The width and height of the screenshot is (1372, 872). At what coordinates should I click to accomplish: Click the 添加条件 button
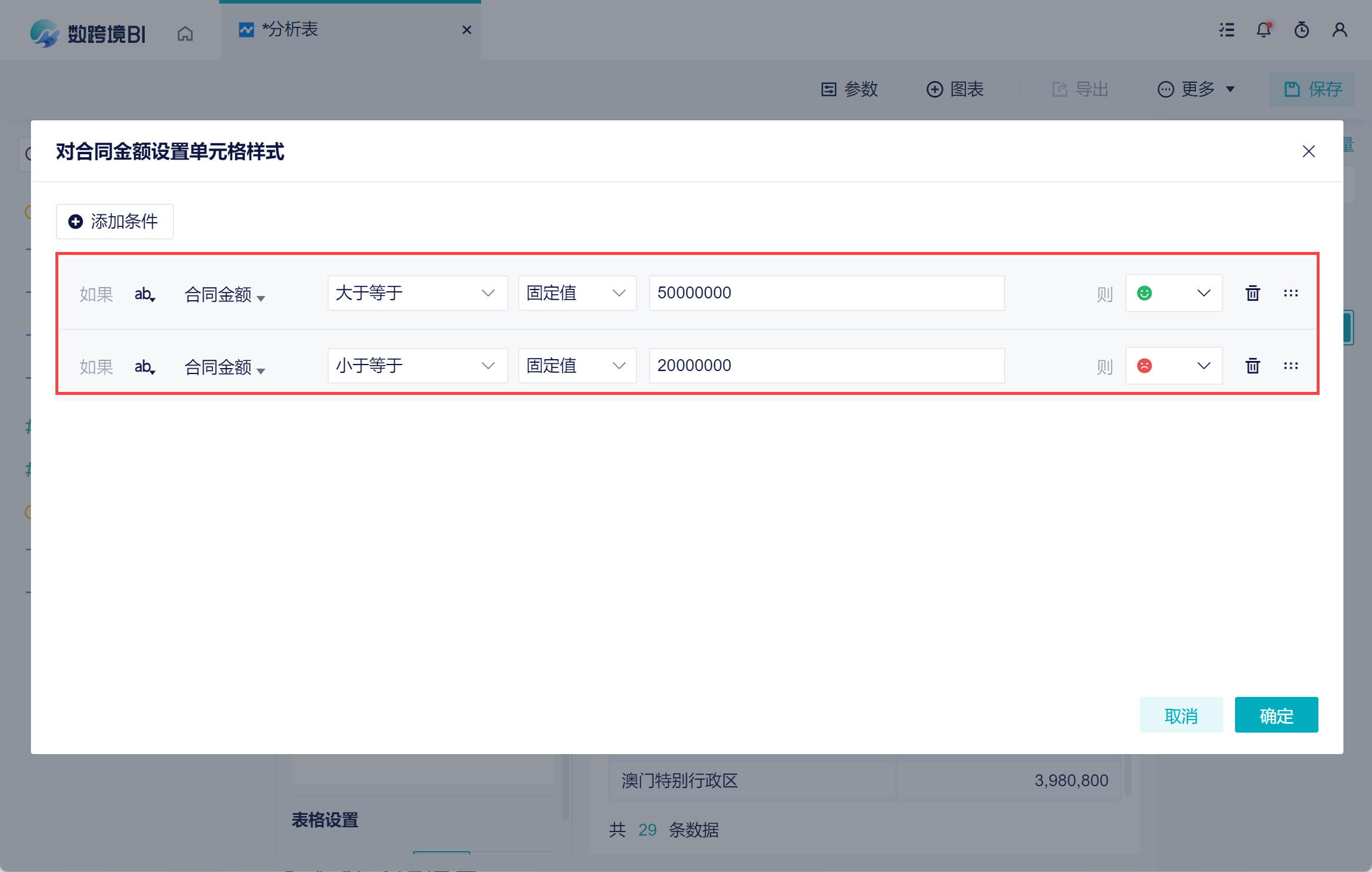pos(114,222)
